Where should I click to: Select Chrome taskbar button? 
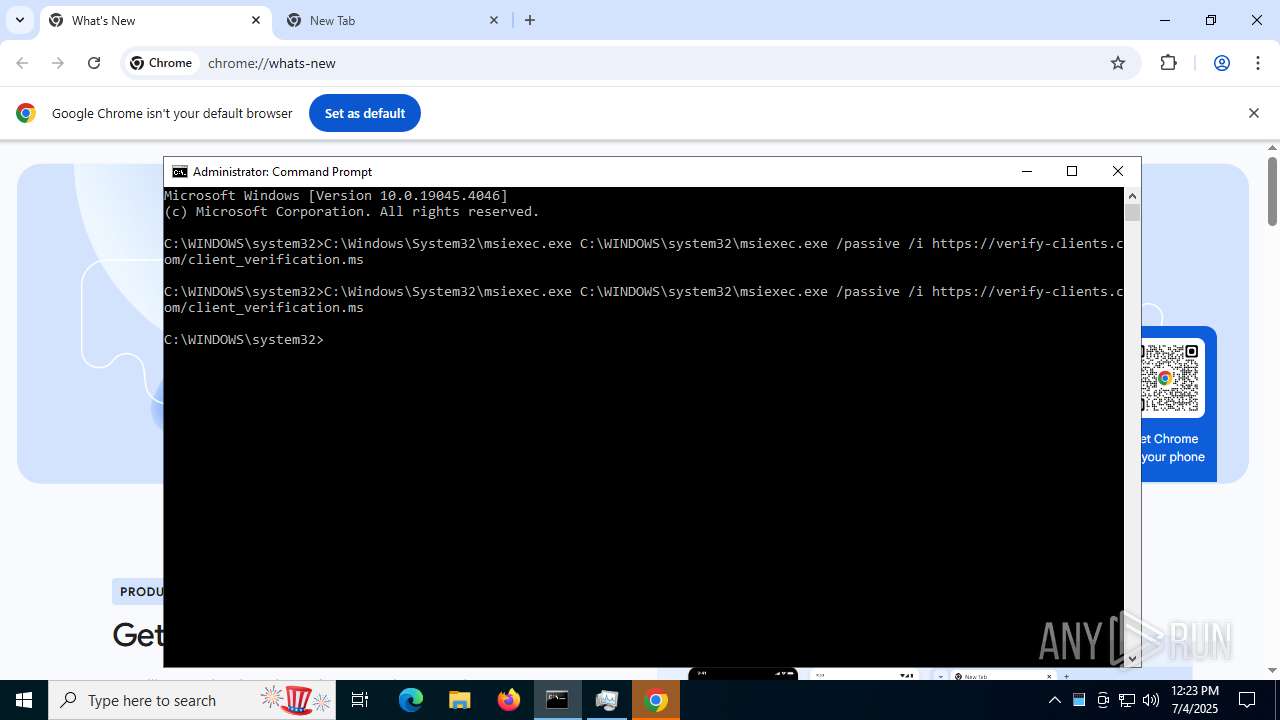tap(656, 700)
